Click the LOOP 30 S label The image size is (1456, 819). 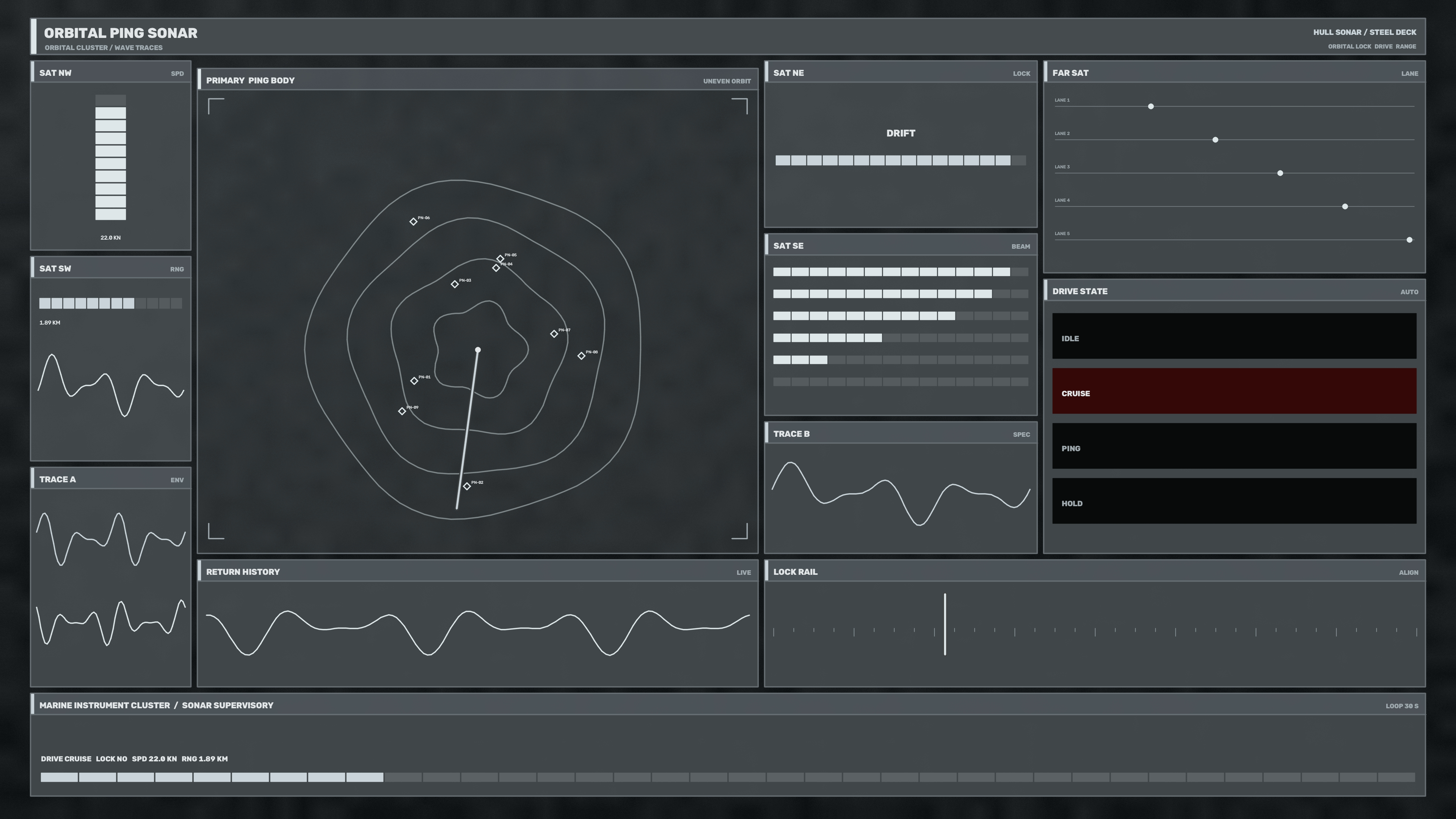pos(1402,706)
